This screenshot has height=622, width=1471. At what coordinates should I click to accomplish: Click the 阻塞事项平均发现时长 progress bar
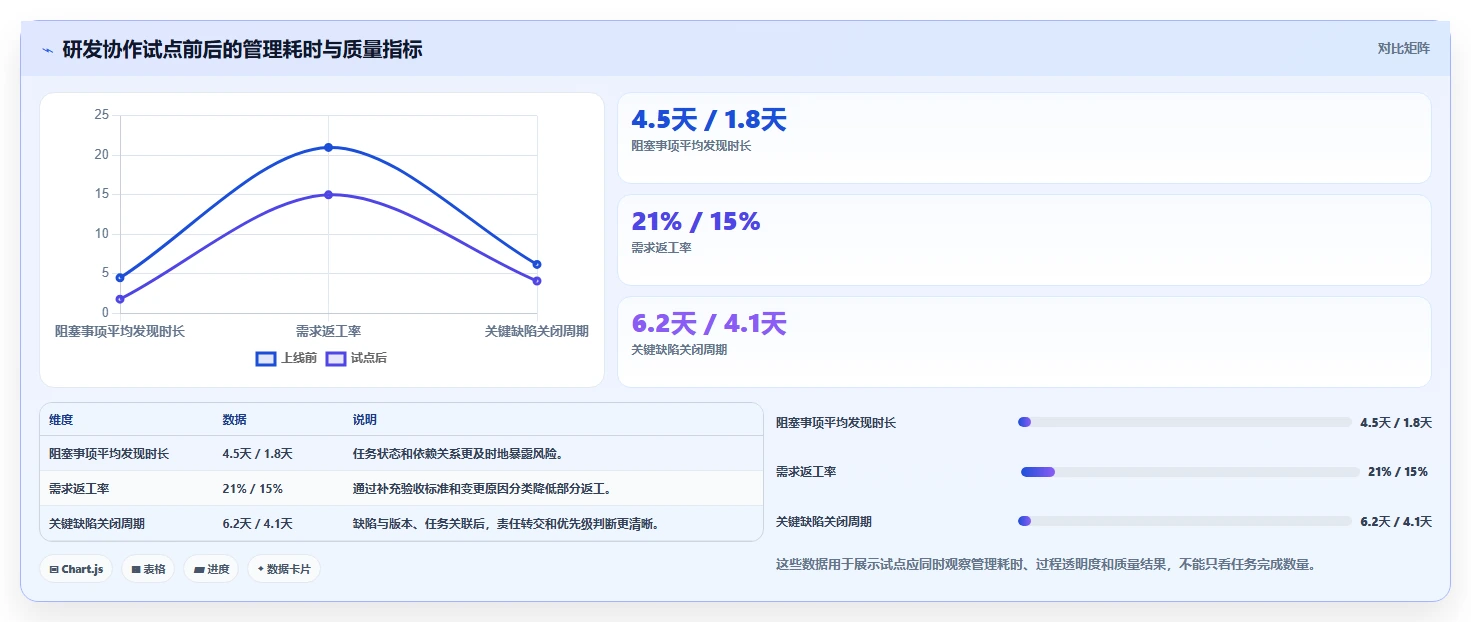coord(1184,422)
